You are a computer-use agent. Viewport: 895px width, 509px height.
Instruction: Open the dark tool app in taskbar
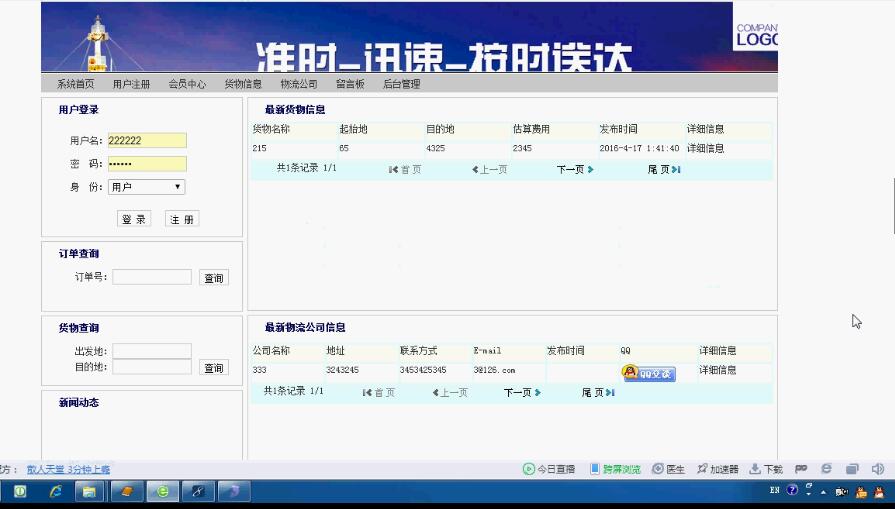[197, 491]
